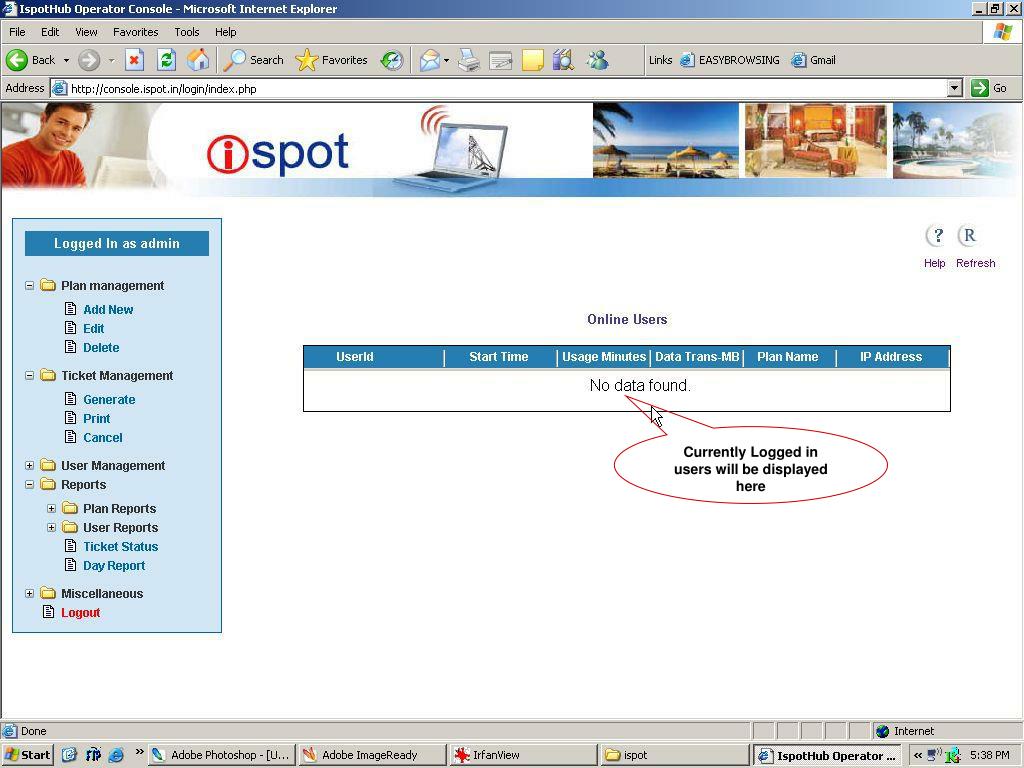
Task: Click the browser Refresh toolbar icon
Action: point(166,60)
